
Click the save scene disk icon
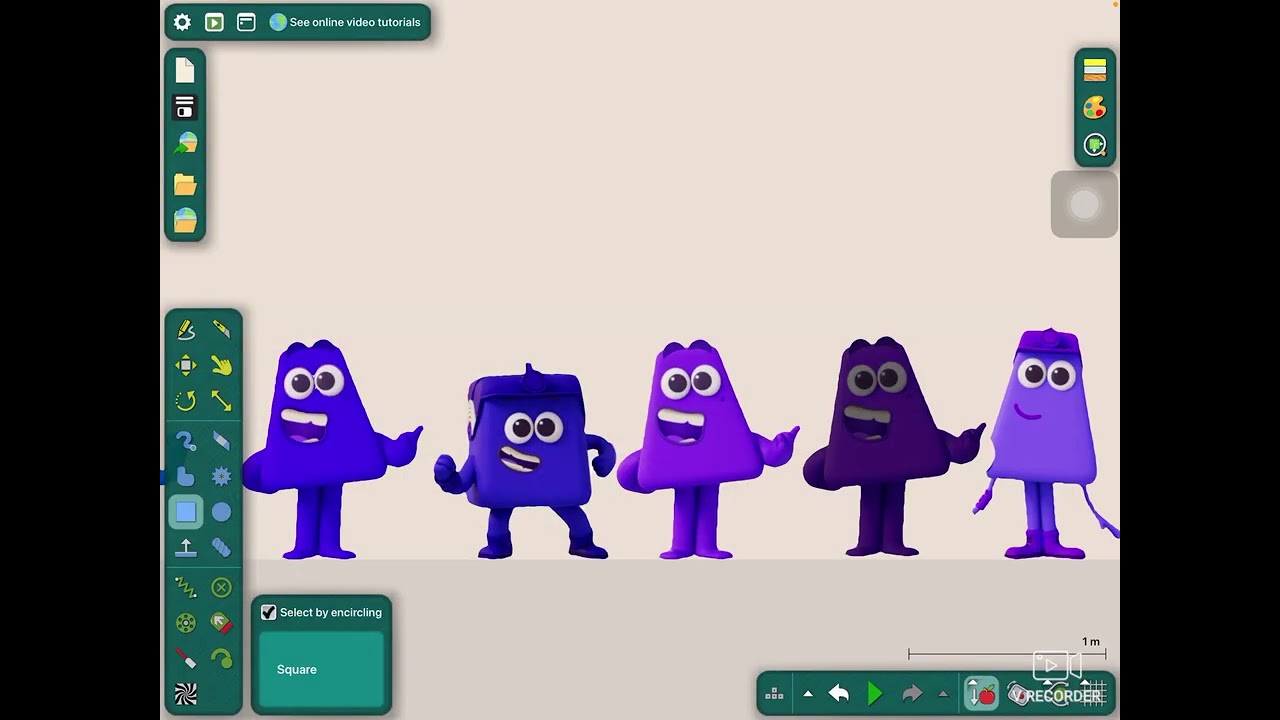click(x=185, y=107)
